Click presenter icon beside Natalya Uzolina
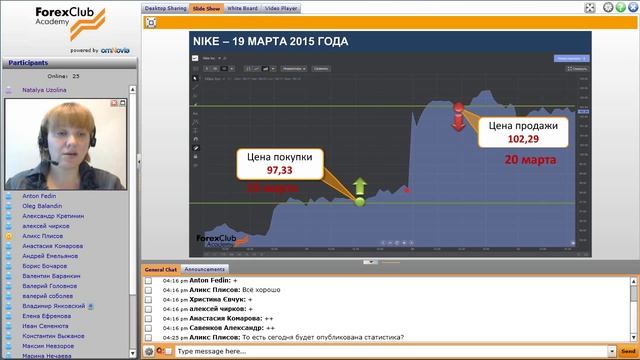640x360 pixels. (x=9, y=90)
